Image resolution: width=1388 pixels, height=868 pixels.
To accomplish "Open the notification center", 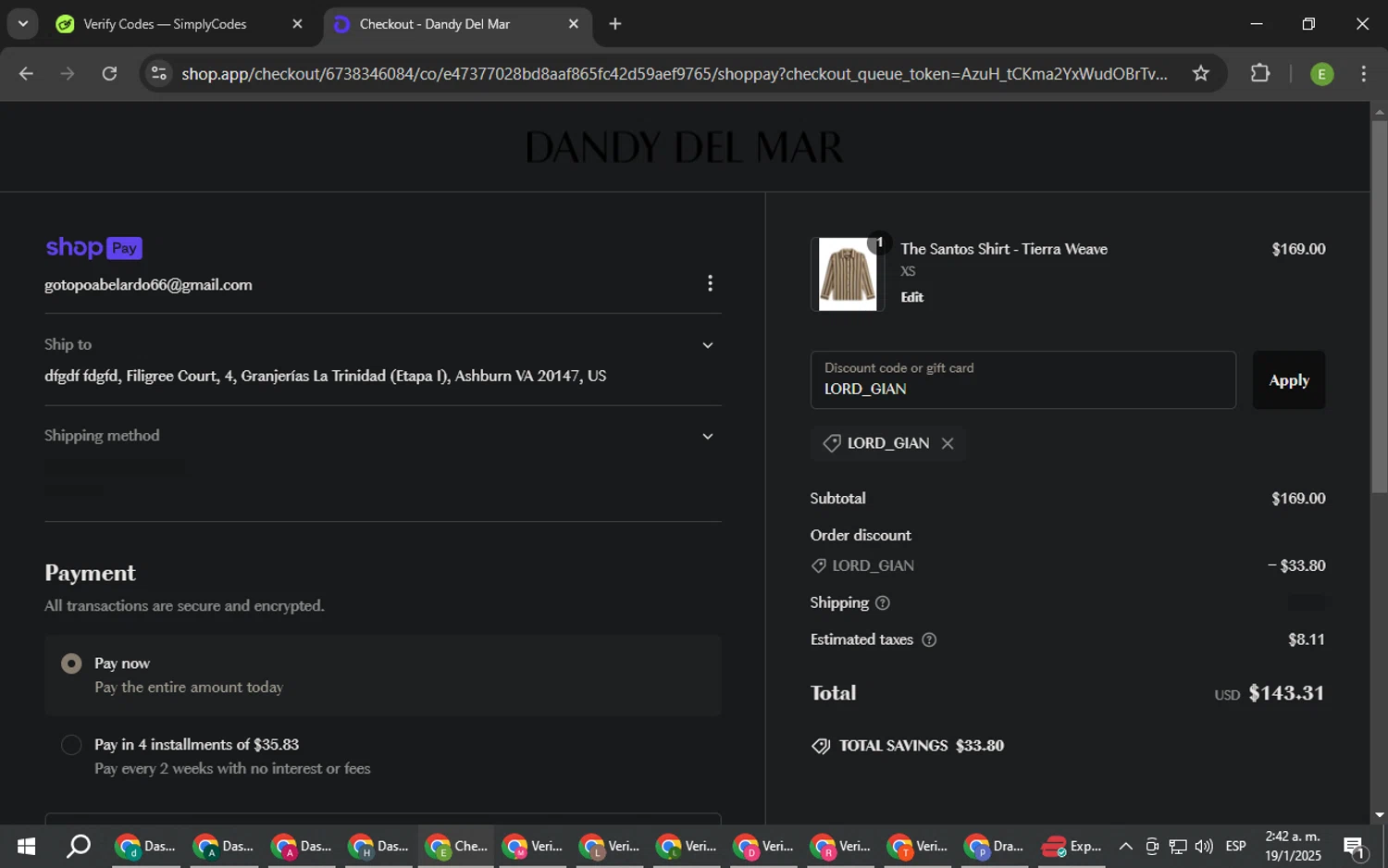I will tap(1355, 846).
